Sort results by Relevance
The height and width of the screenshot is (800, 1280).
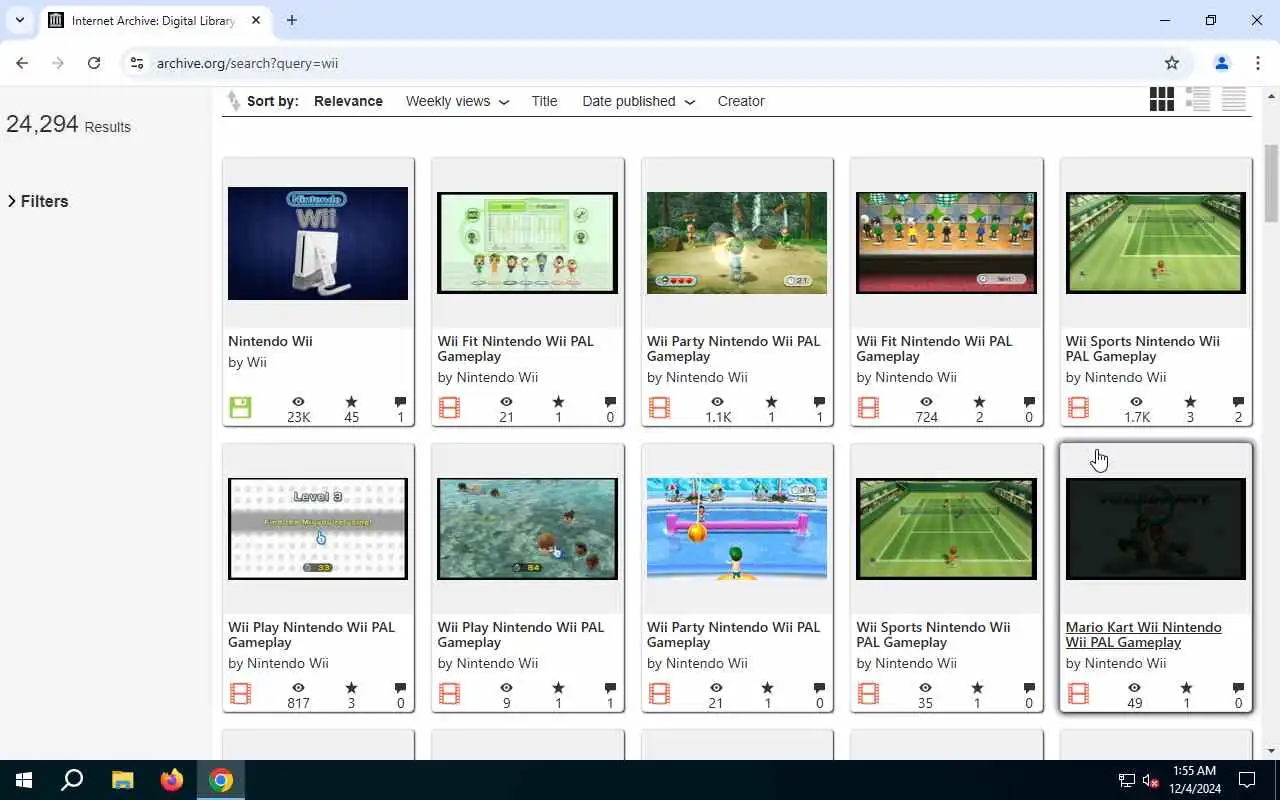pos(348,101)
